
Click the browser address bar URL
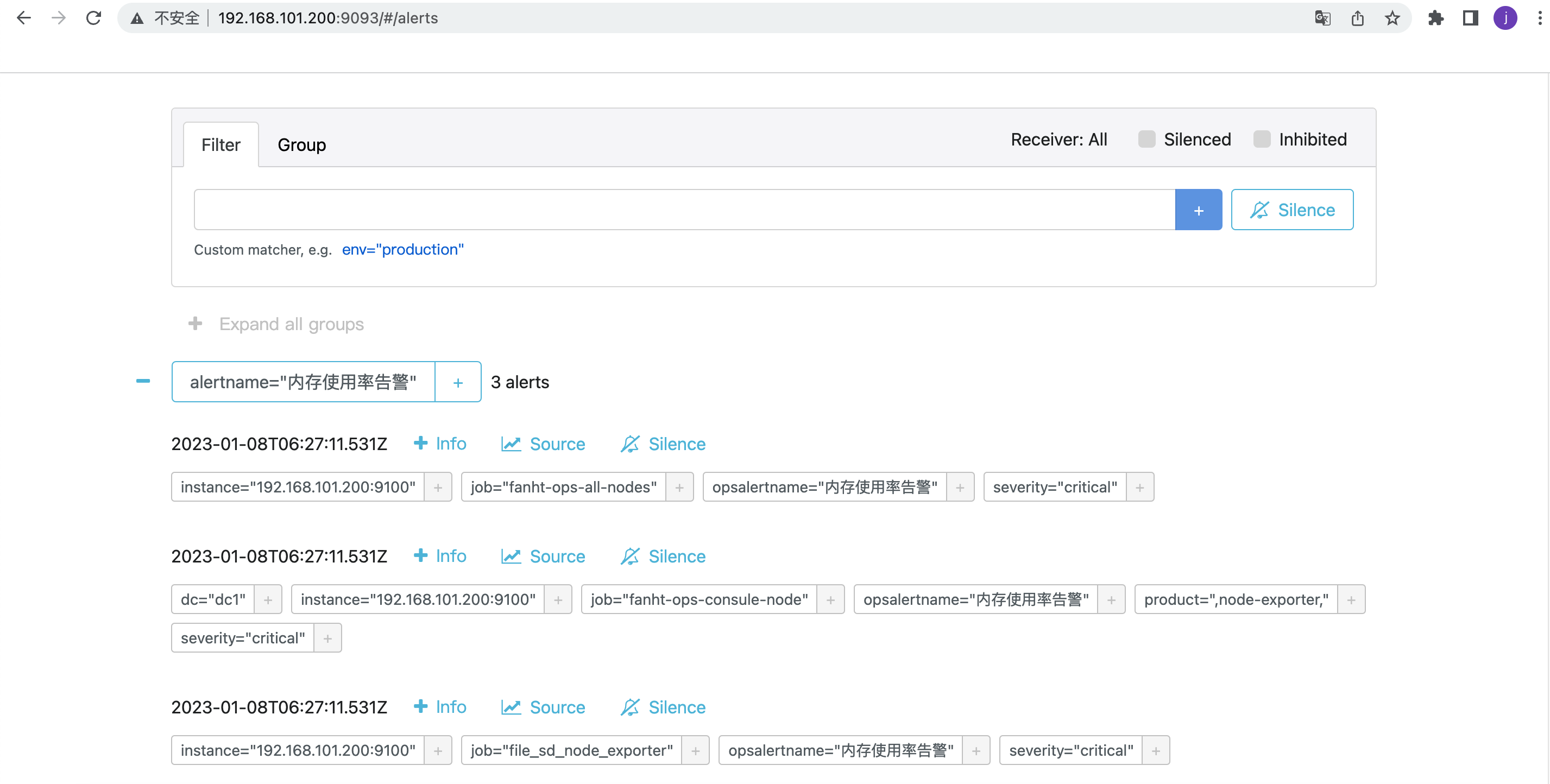pyautogui.click(x=328, y=18)
